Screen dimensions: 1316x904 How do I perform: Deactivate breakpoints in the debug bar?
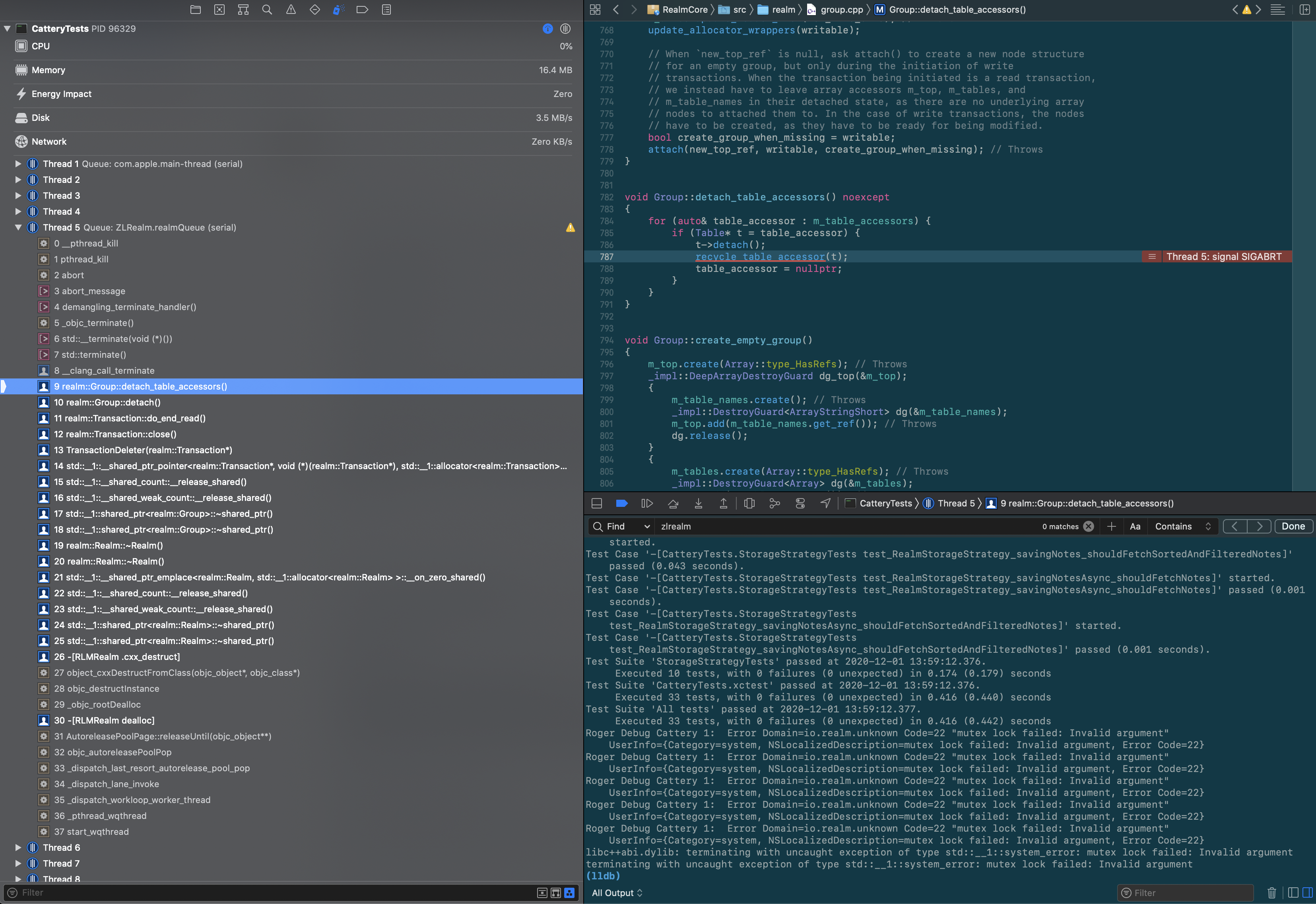[x=621, y=503]
